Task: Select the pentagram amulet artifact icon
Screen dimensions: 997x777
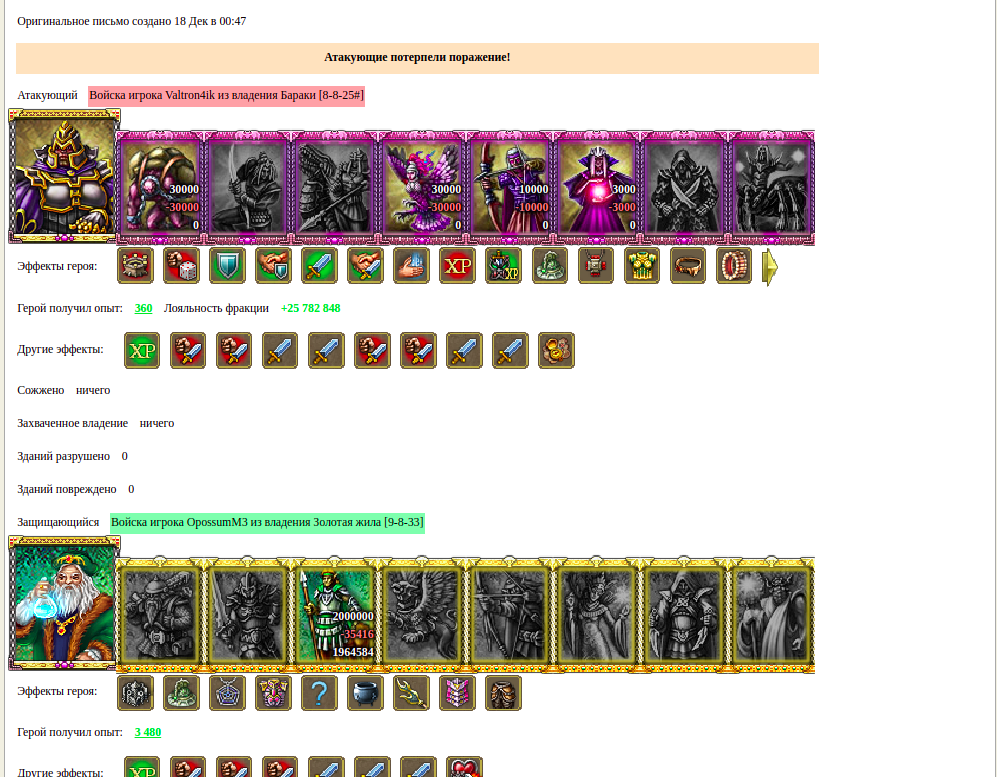Action: (x=227, y=692)
